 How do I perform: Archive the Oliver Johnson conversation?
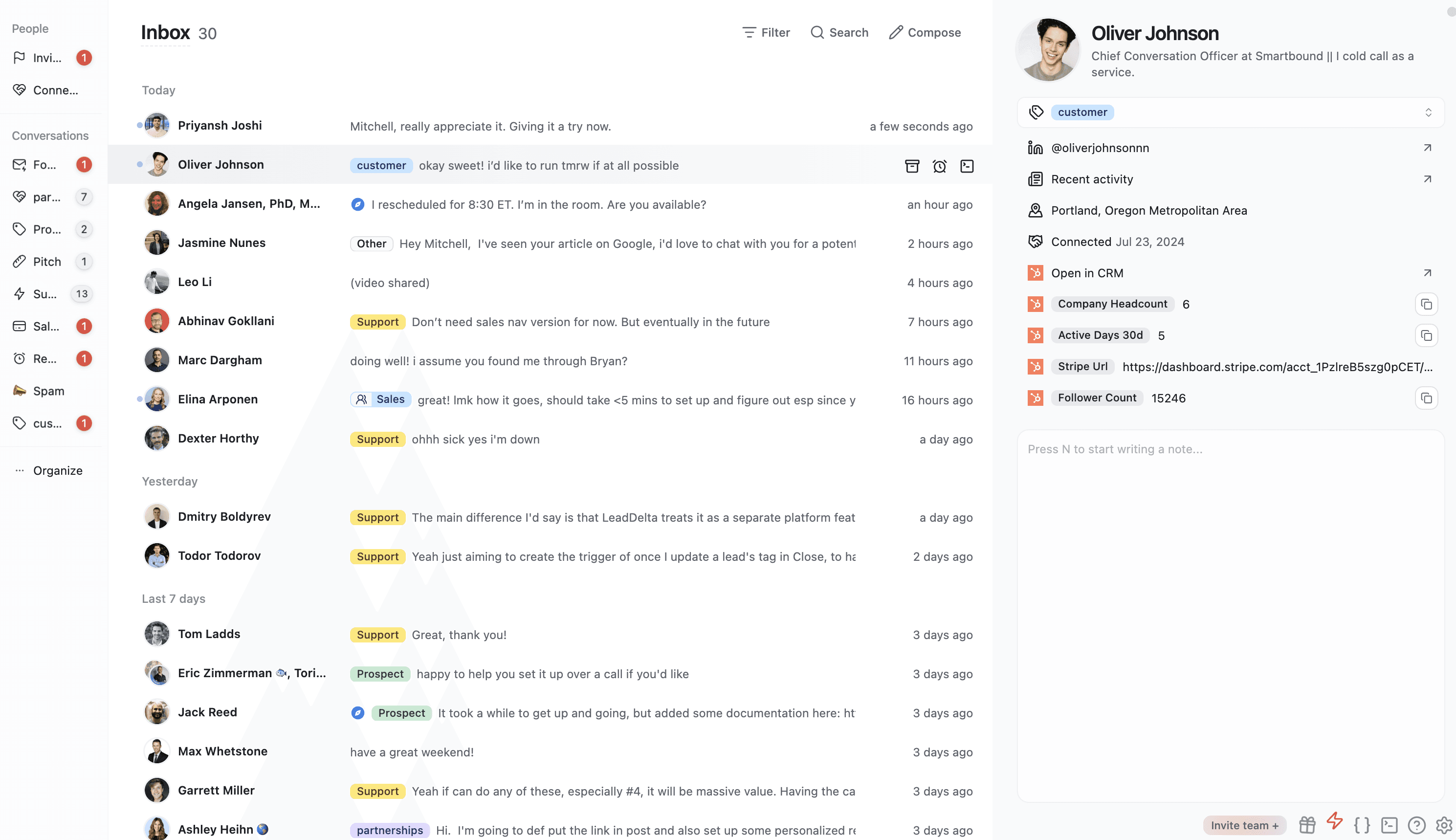911,166
